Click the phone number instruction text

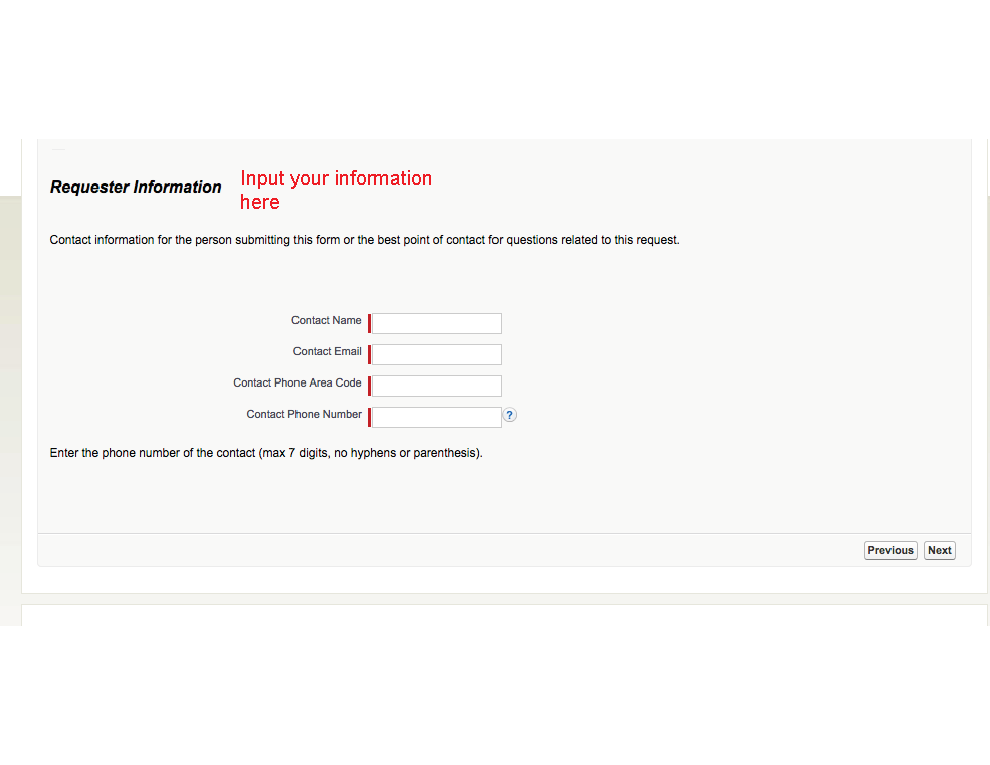(x=265, y=452)
